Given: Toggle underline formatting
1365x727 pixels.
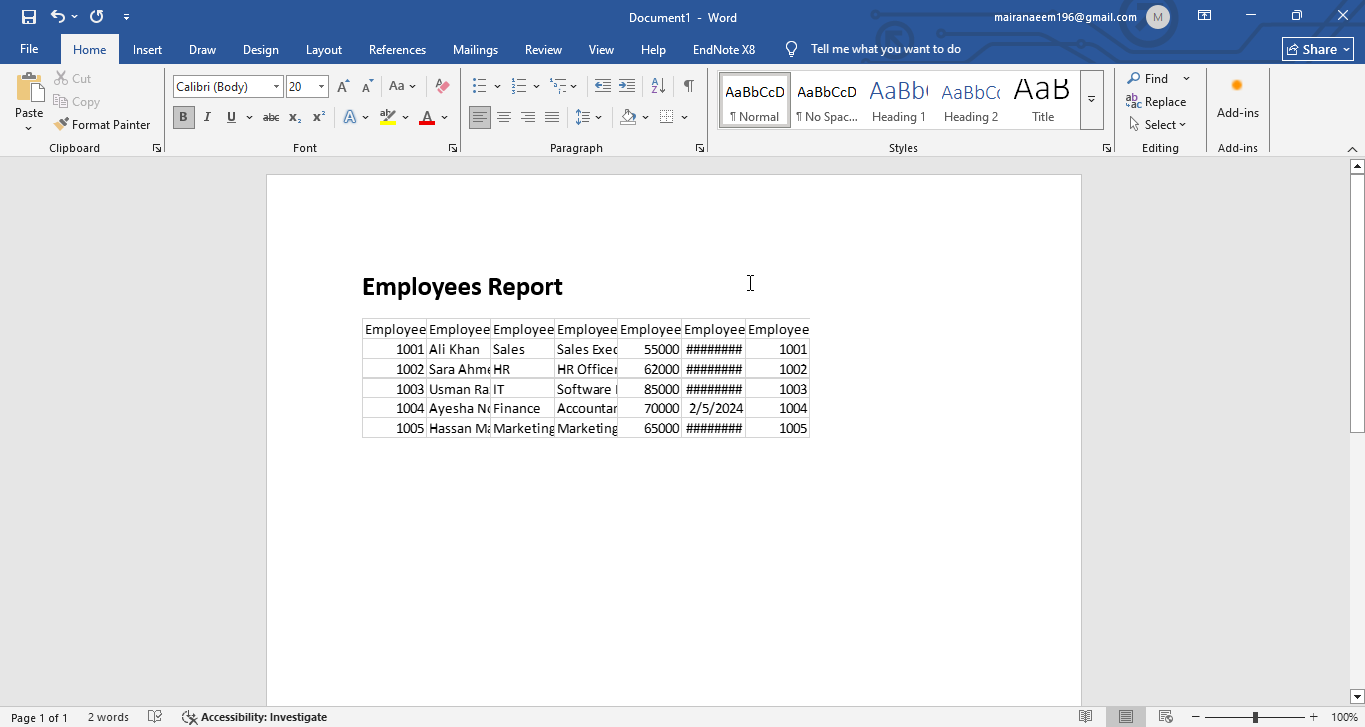Looking at the screenshot, I should tap(231, 117).
